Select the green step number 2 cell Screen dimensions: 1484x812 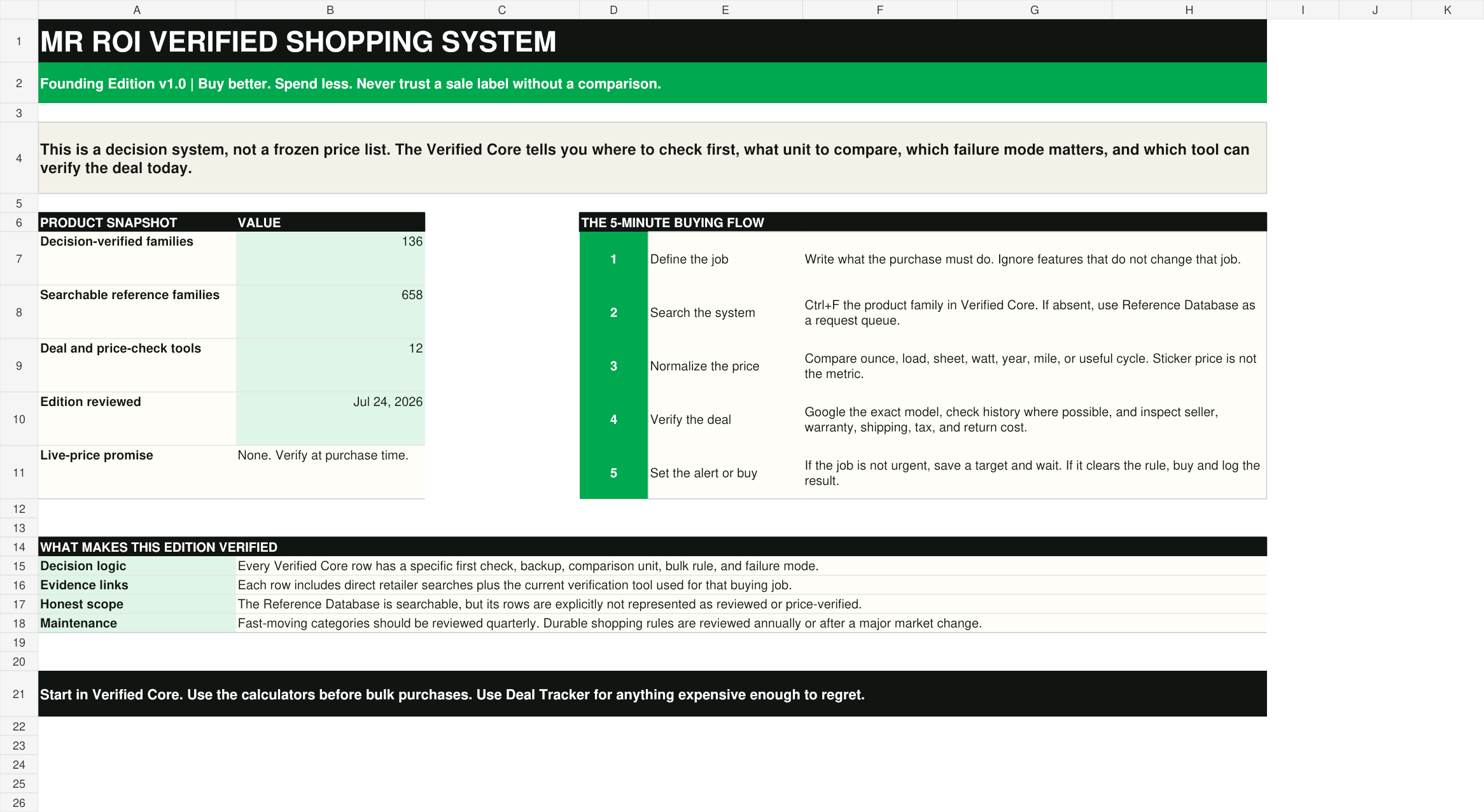[x=613, y=312]
